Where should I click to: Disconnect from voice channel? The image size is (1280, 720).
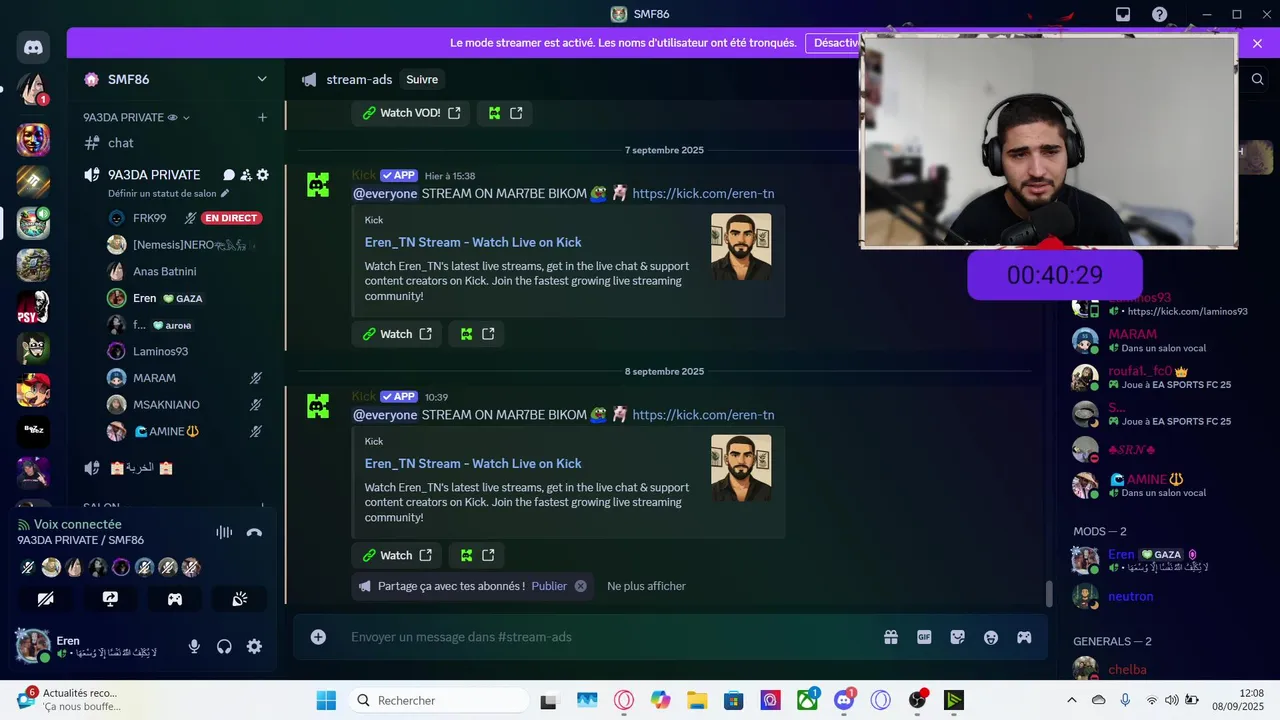point(254,533)
